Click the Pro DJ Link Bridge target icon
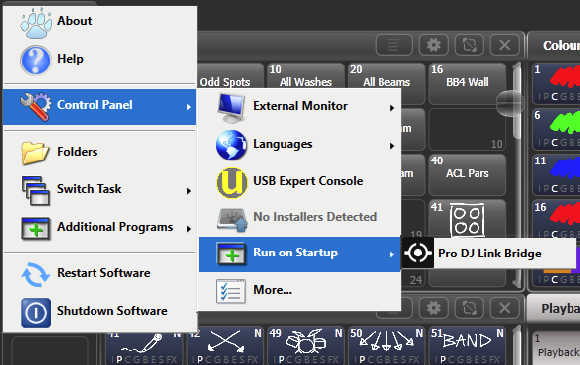The width and height of the screenshot is (580, 365). tap(418, 253)
